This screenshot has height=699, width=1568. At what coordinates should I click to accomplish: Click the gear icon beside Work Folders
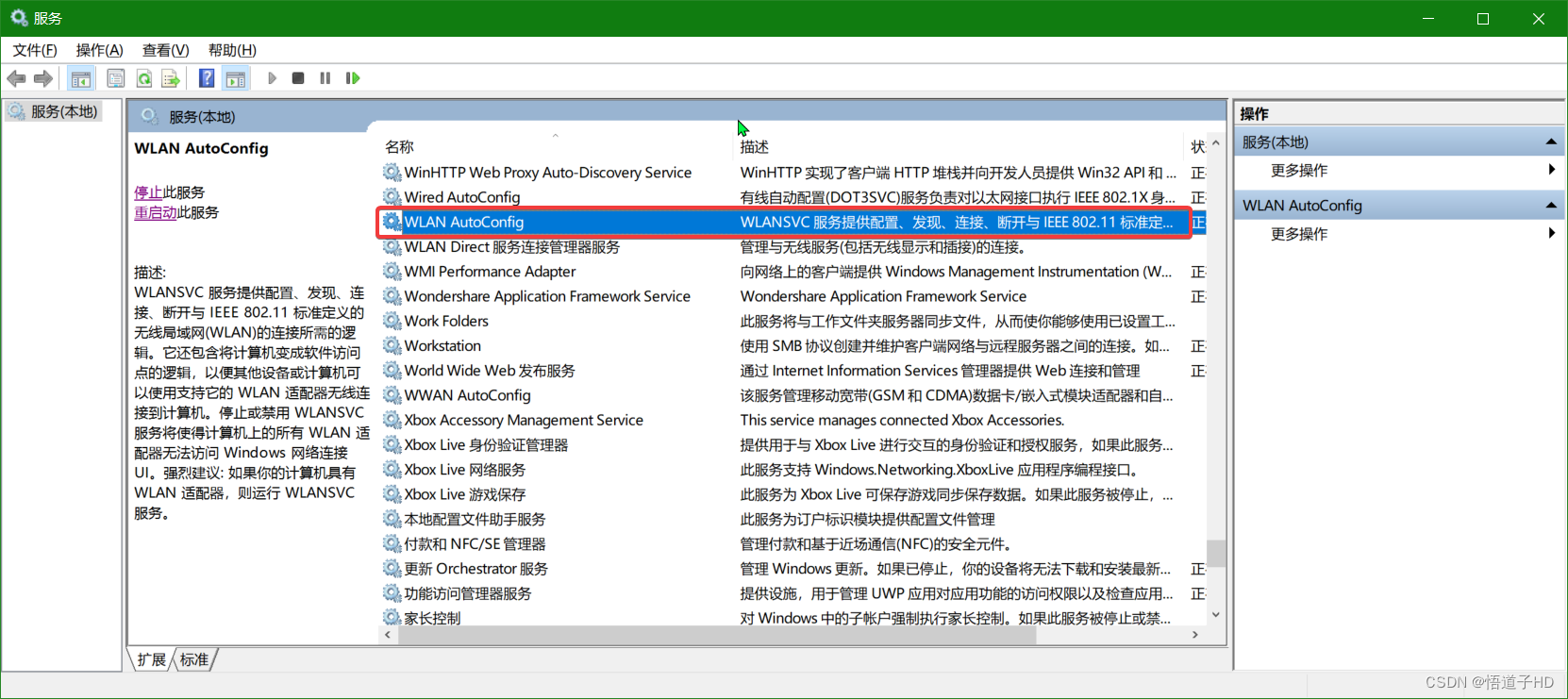(392, 321)
